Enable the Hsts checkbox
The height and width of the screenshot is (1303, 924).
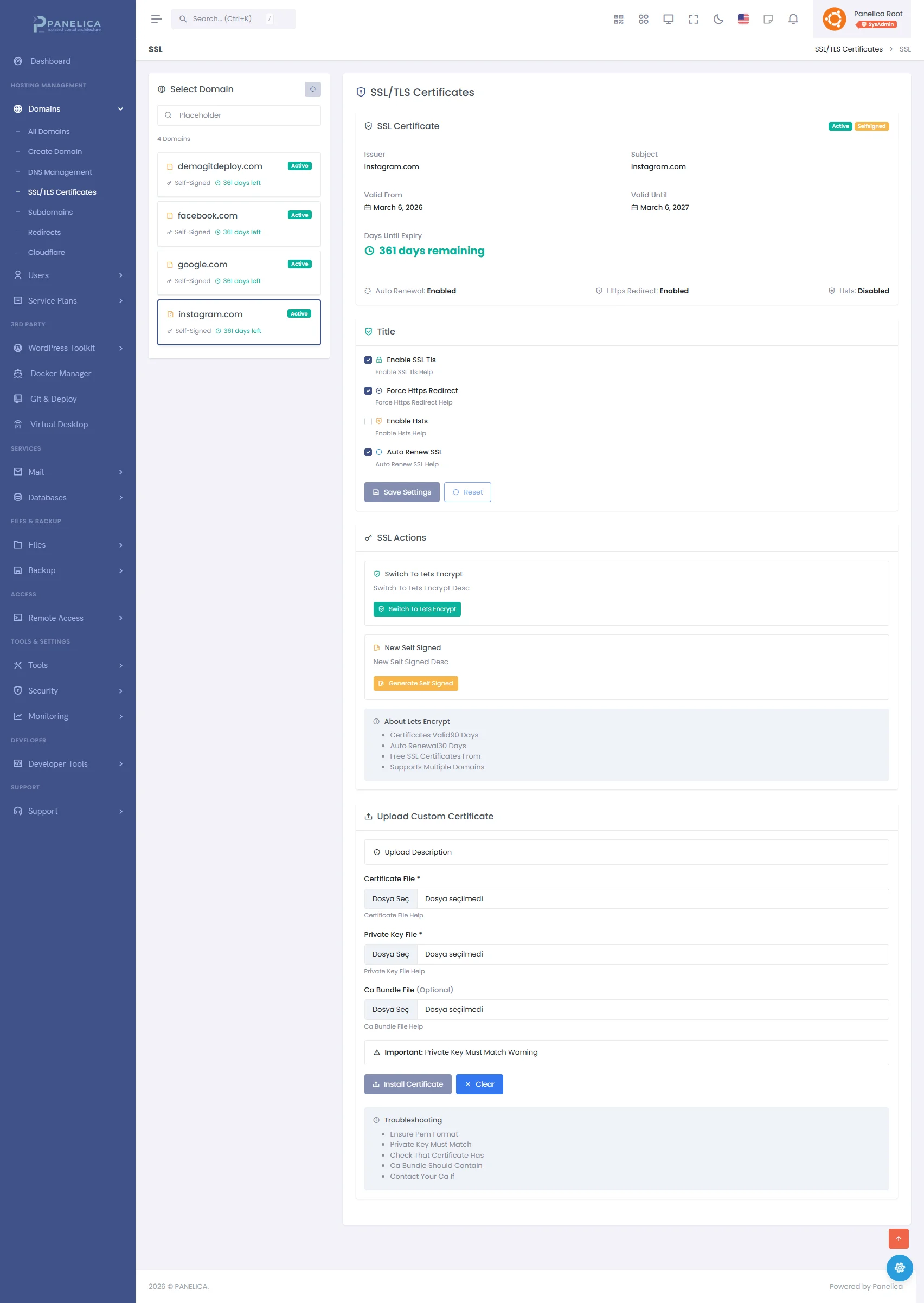(x=368, y=422)
